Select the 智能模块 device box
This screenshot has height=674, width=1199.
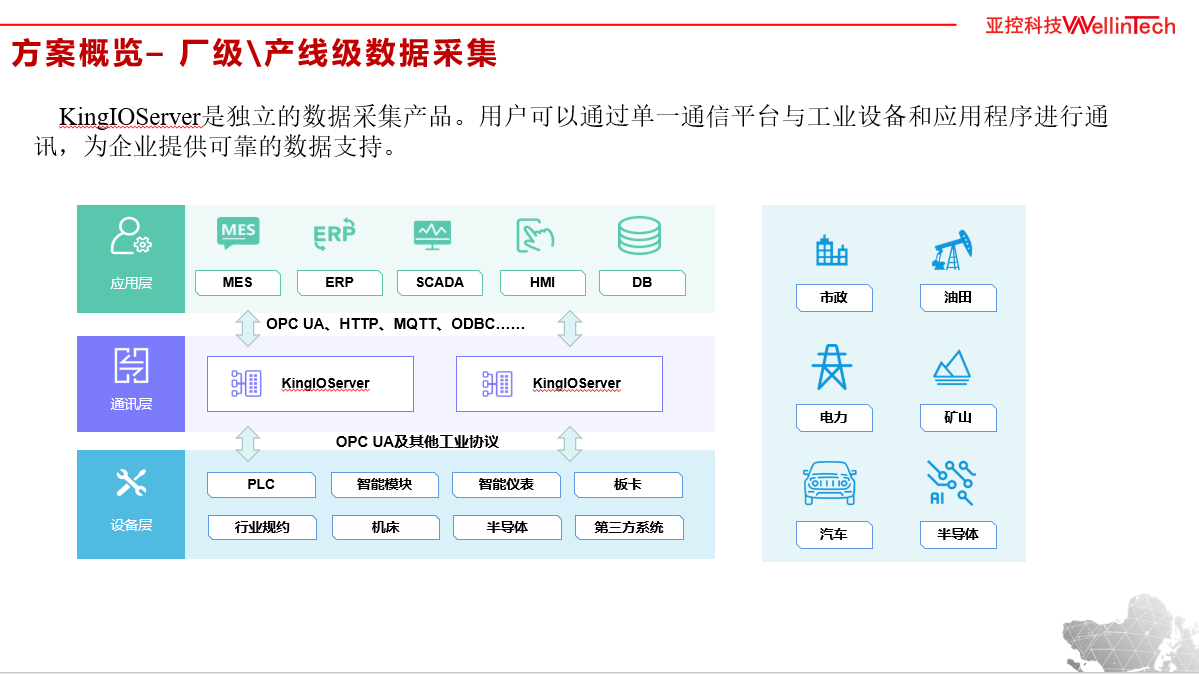pyautogui.click(x=385, y=485)
